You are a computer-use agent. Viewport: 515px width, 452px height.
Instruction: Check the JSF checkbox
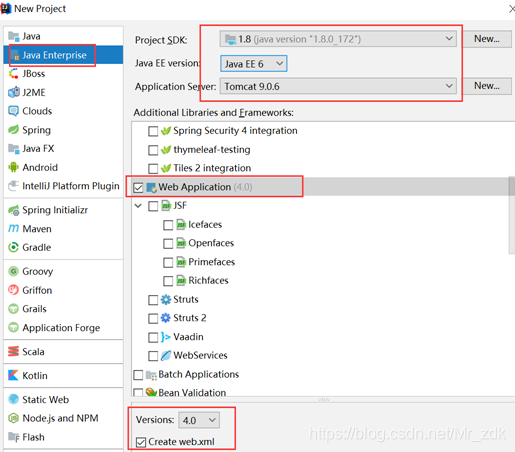coord(153,206)
